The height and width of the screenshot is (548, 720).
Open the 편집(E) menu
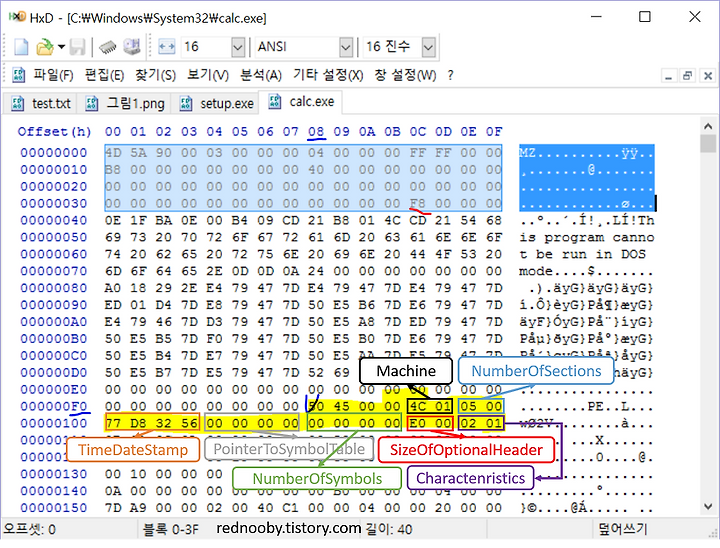104,75
